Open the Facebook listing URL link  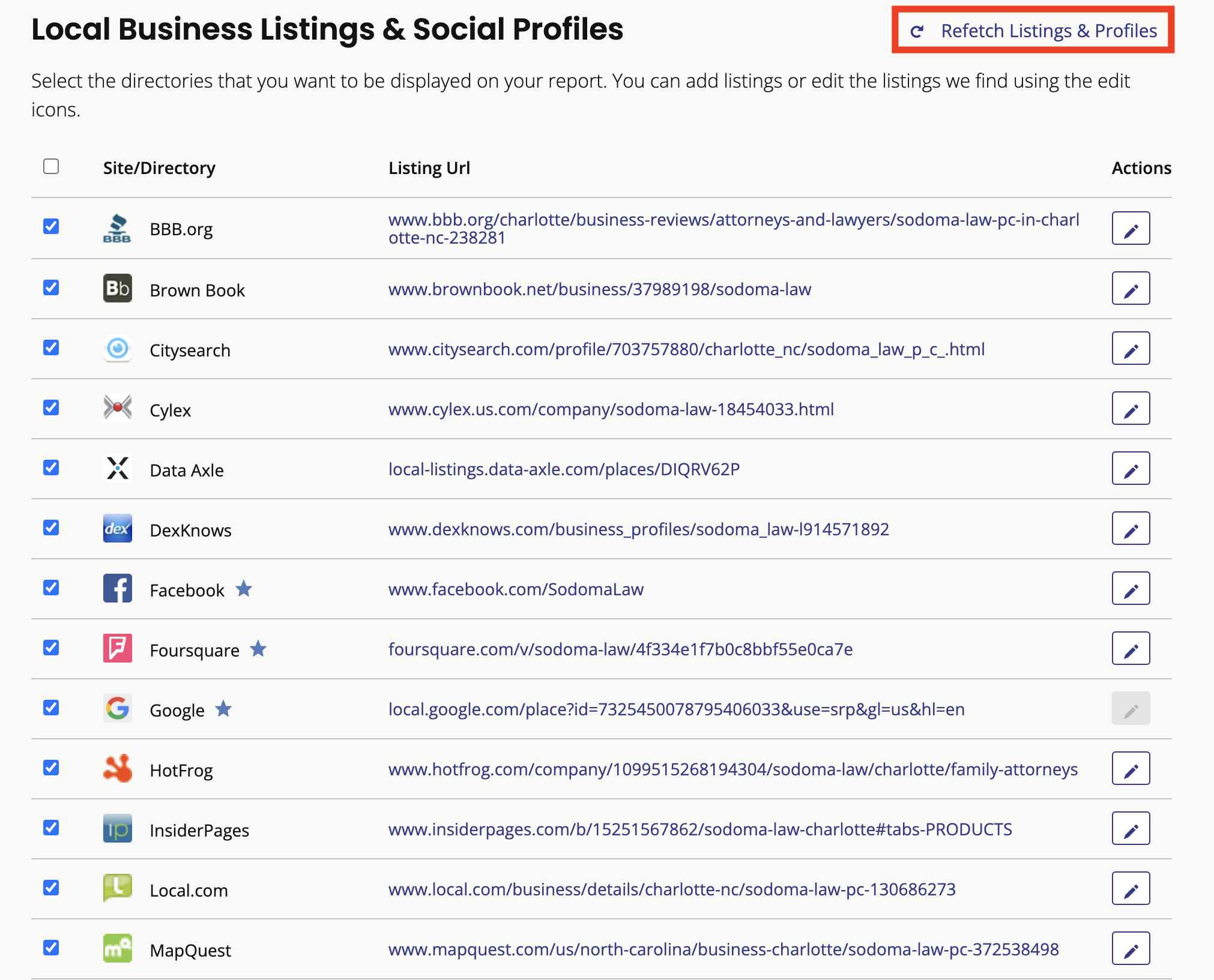pyautogui.click(x=515, y=589)
